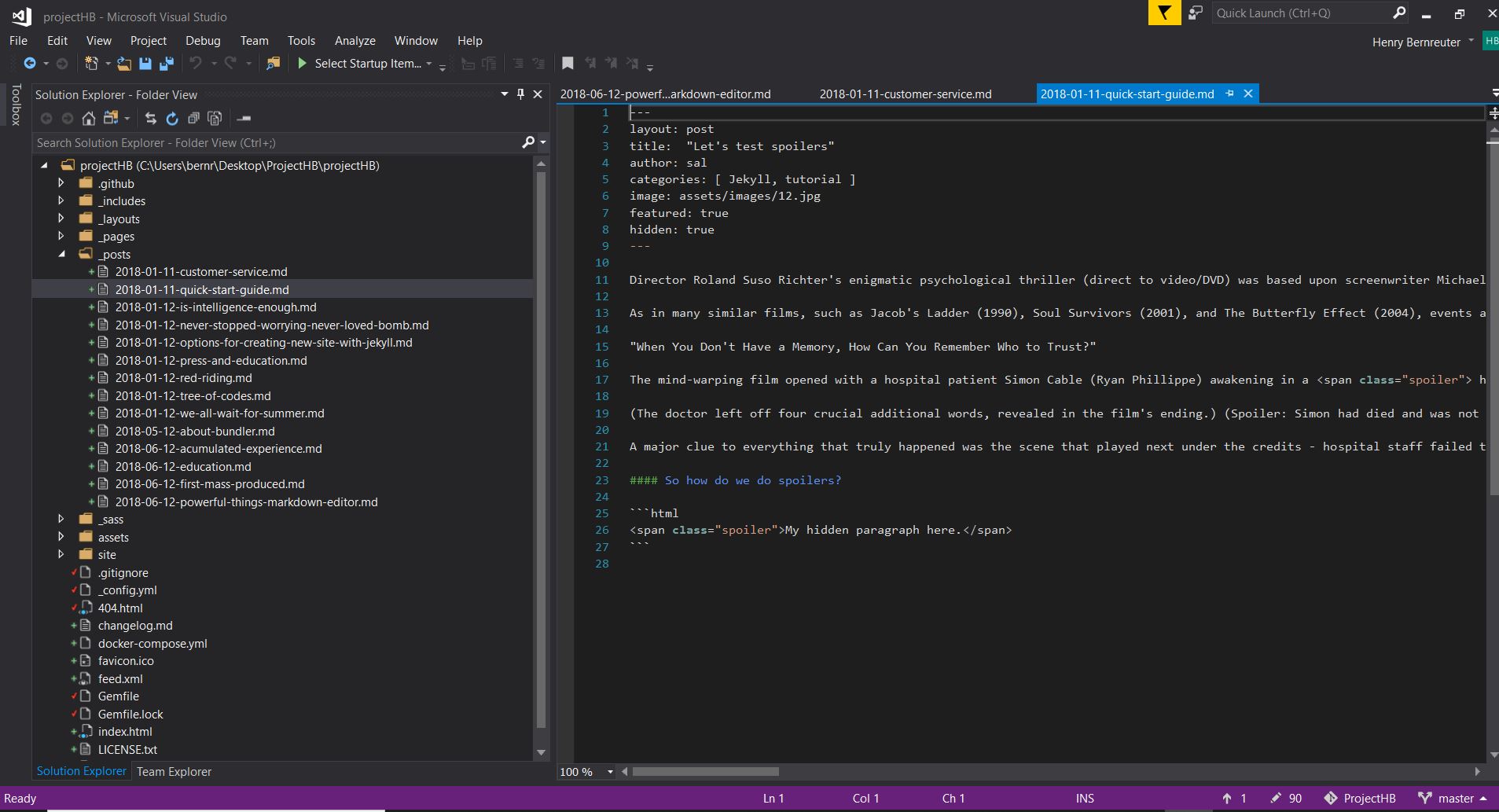Go to previous bookmark icon
The height and width of the screenshot is (812, 1499).
point(590,64)
